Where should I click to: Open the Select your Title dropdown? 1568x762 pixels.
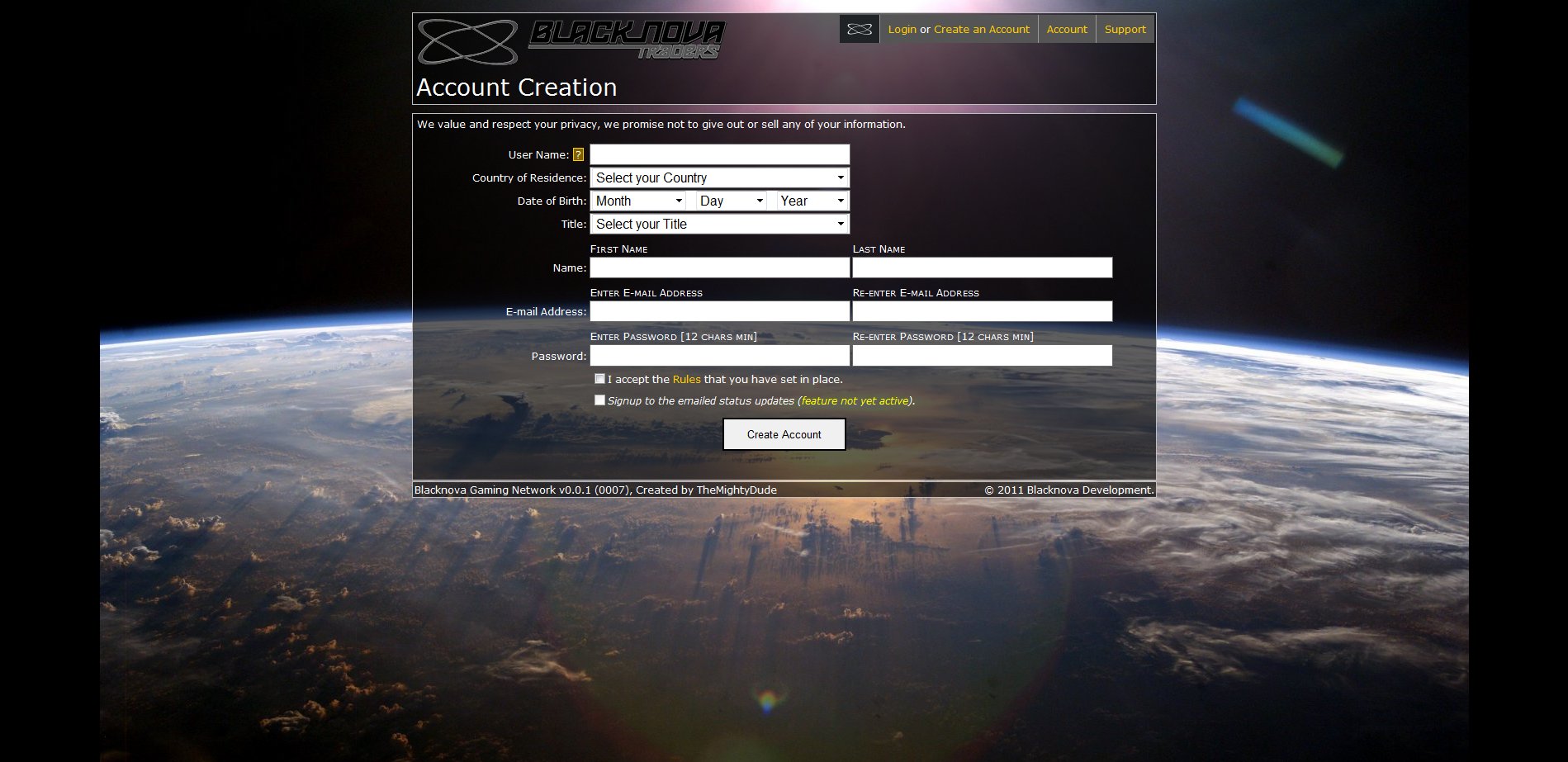720,224
